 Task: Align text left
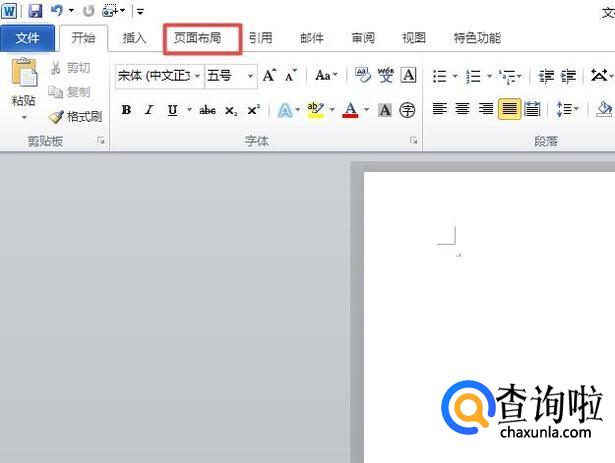tap(440, 109)
